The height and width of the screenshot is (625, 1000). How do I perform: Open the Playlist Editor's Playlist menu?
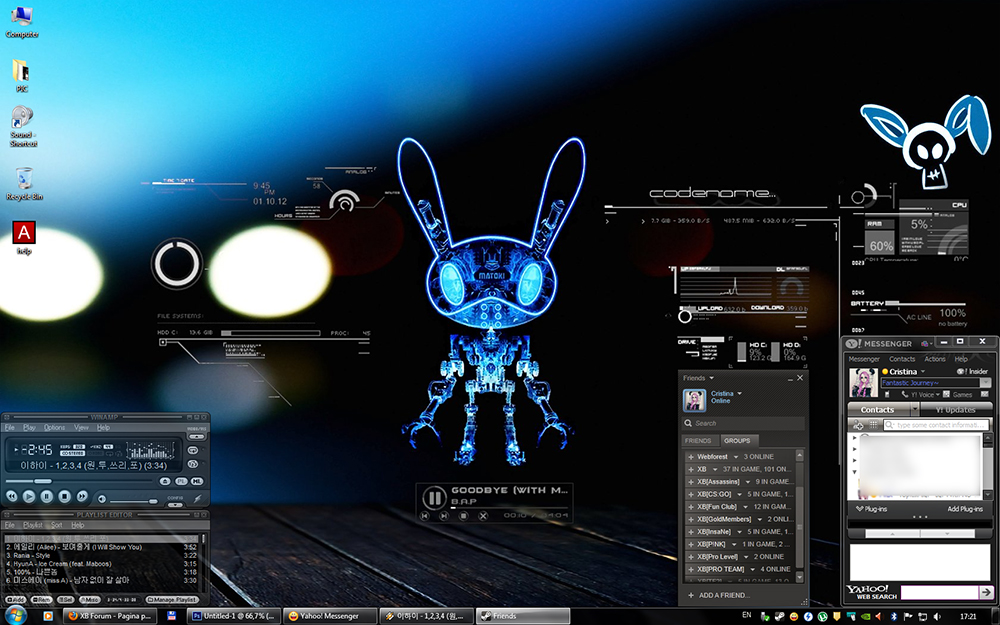33,525
